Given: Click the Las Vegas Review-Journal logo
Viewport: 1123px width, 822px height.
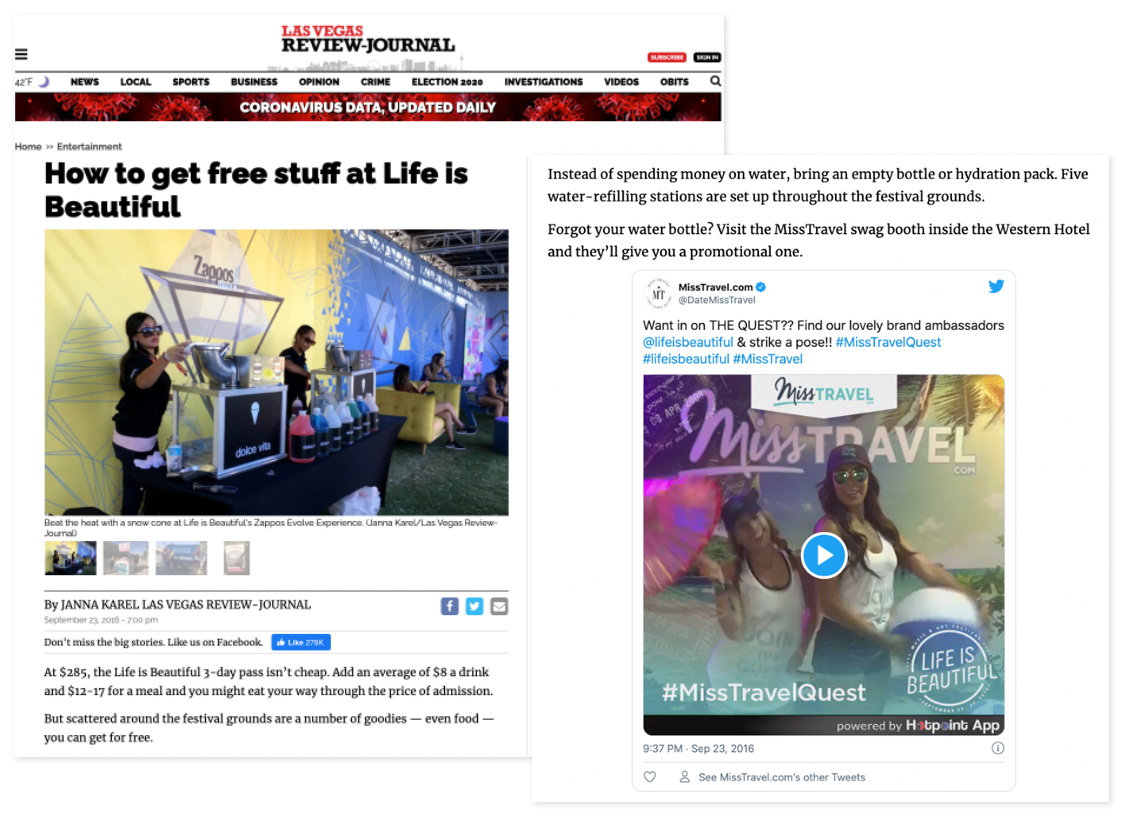Looking at the screenshot, I should click(x=367, y=39).
